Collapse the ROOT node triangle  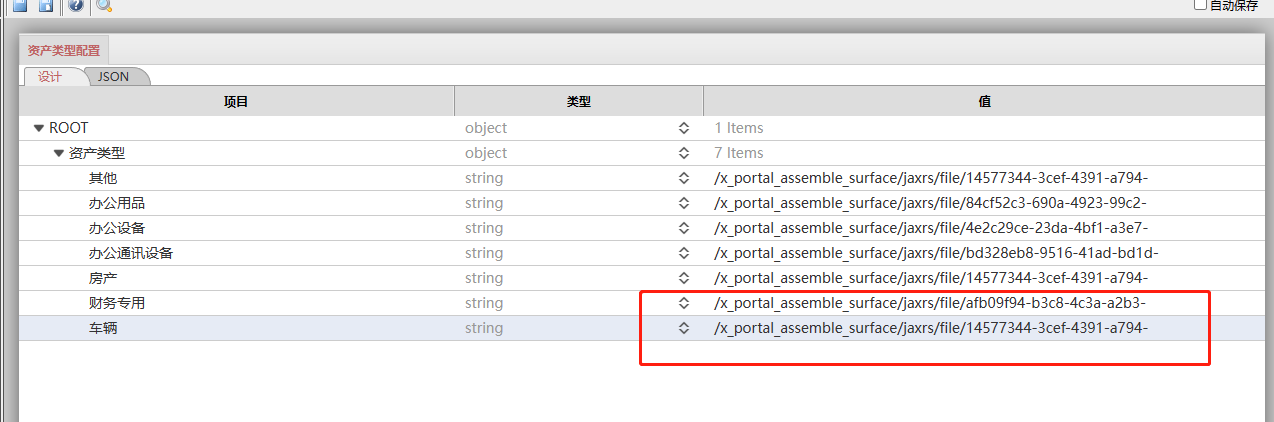pos(39,128)
